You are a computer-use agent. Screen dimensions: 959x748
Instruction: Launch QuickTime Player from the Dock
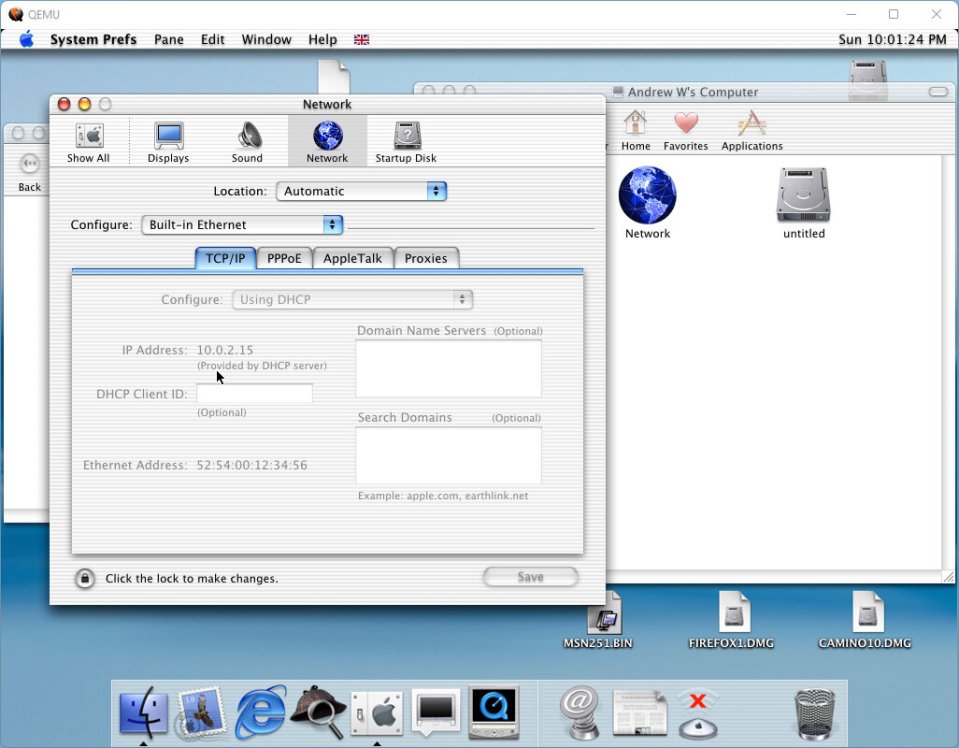494,712
